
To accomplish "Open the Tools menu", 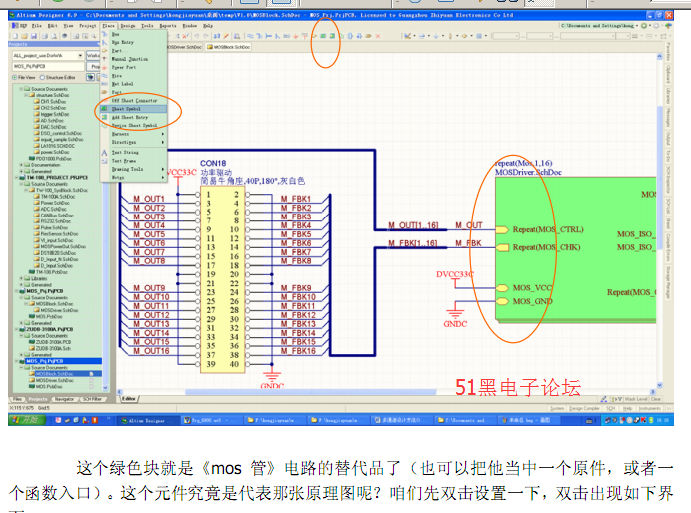I will [147, 26].
